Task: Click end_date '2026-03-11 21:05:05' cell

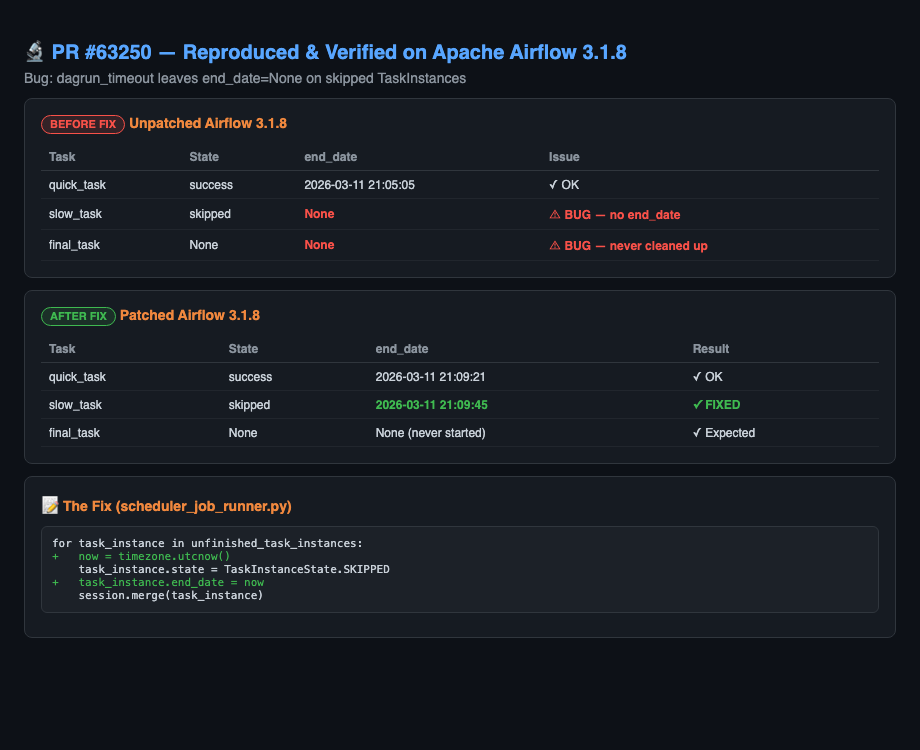Action: click(359, 185)
